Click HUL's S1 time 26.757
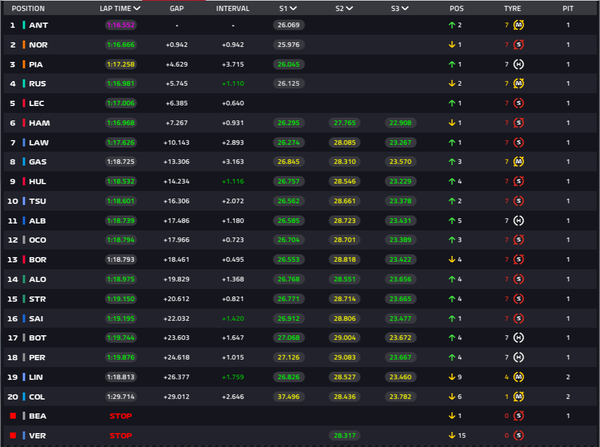This screenshot has width=600, height=447. (289, 181)
